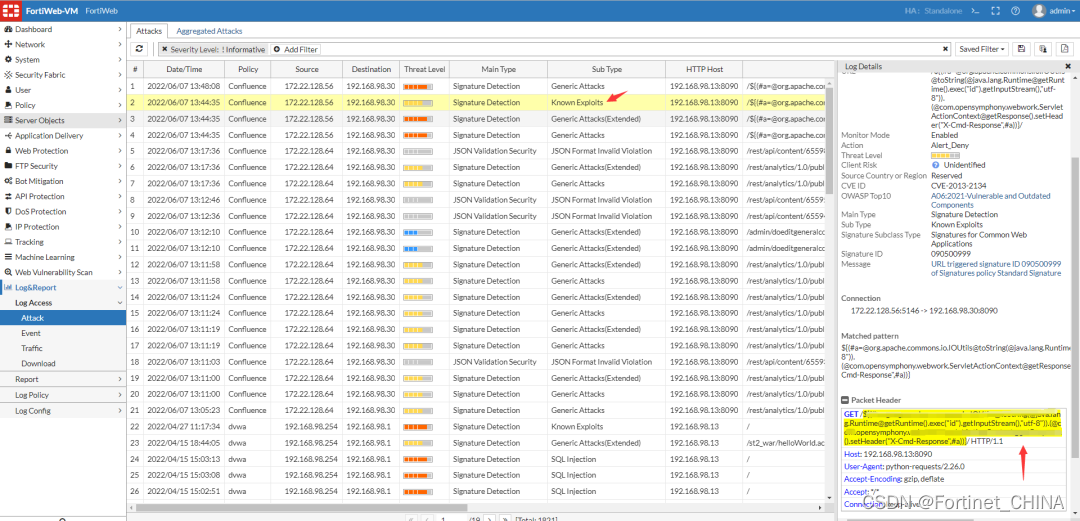Click the Machine Learning icon

click(8, 257)
